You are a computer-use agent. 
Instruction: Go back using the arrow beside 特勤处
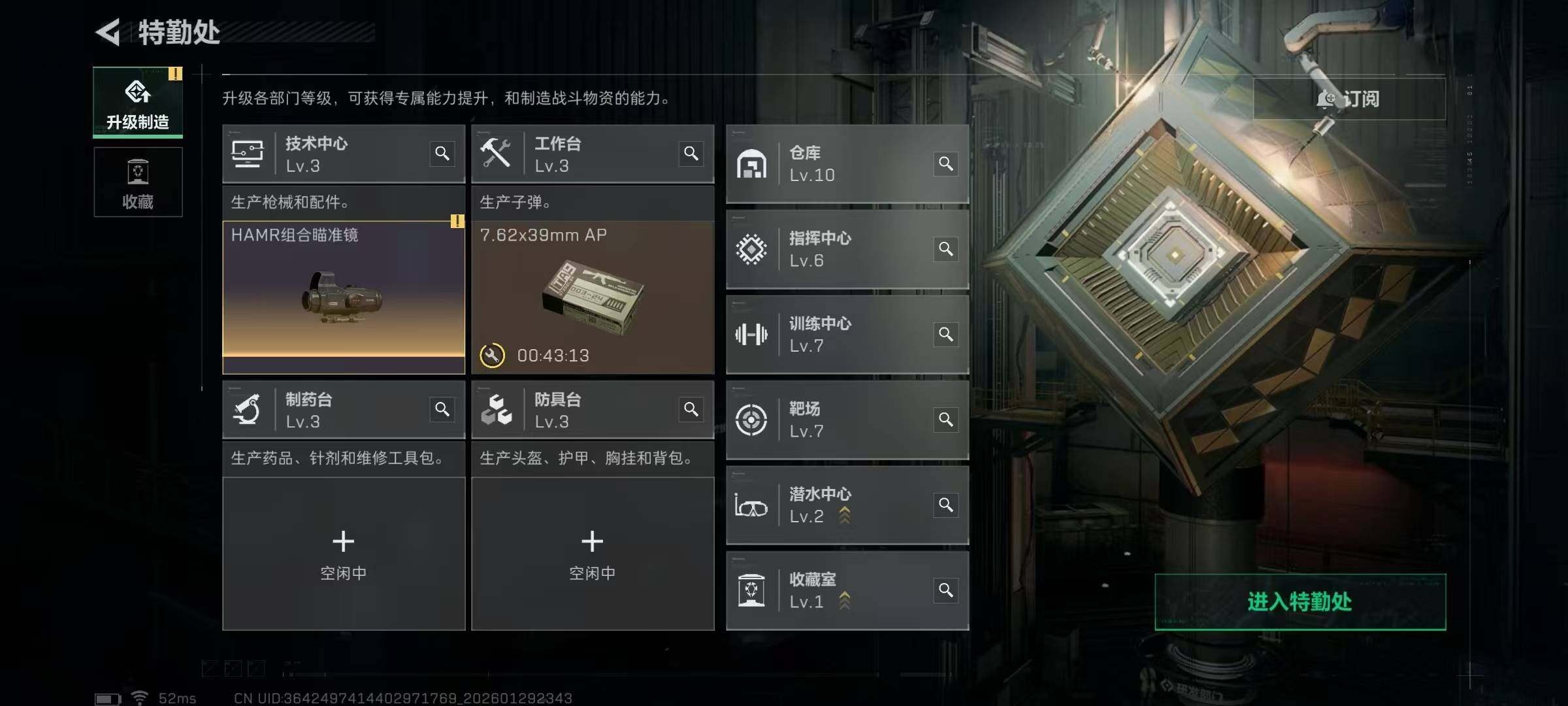[x=108, y=32]
